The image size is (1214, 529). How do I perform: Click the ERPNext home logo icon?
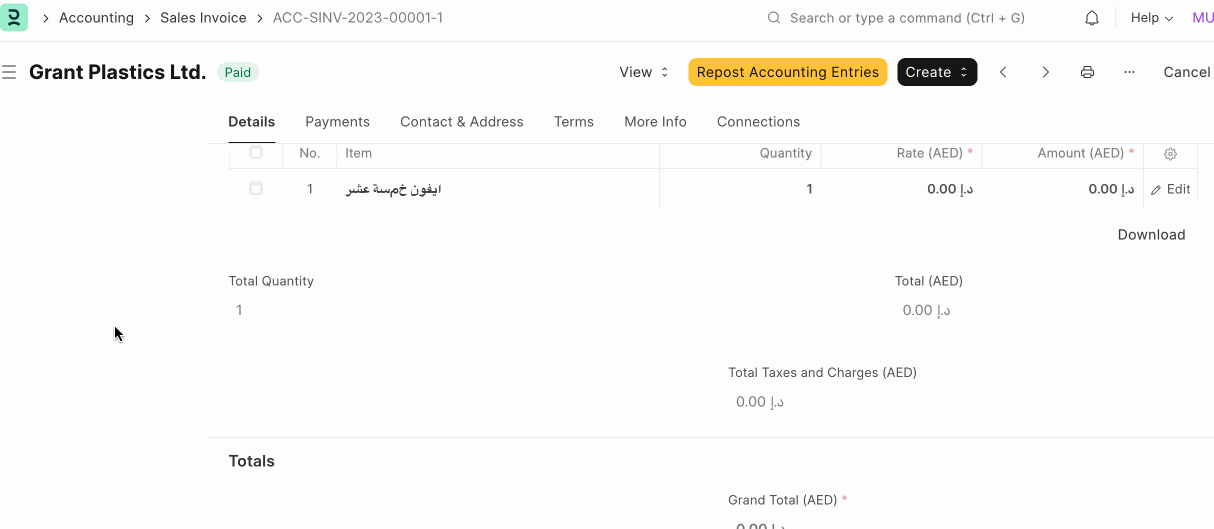(x=14, y=18)
